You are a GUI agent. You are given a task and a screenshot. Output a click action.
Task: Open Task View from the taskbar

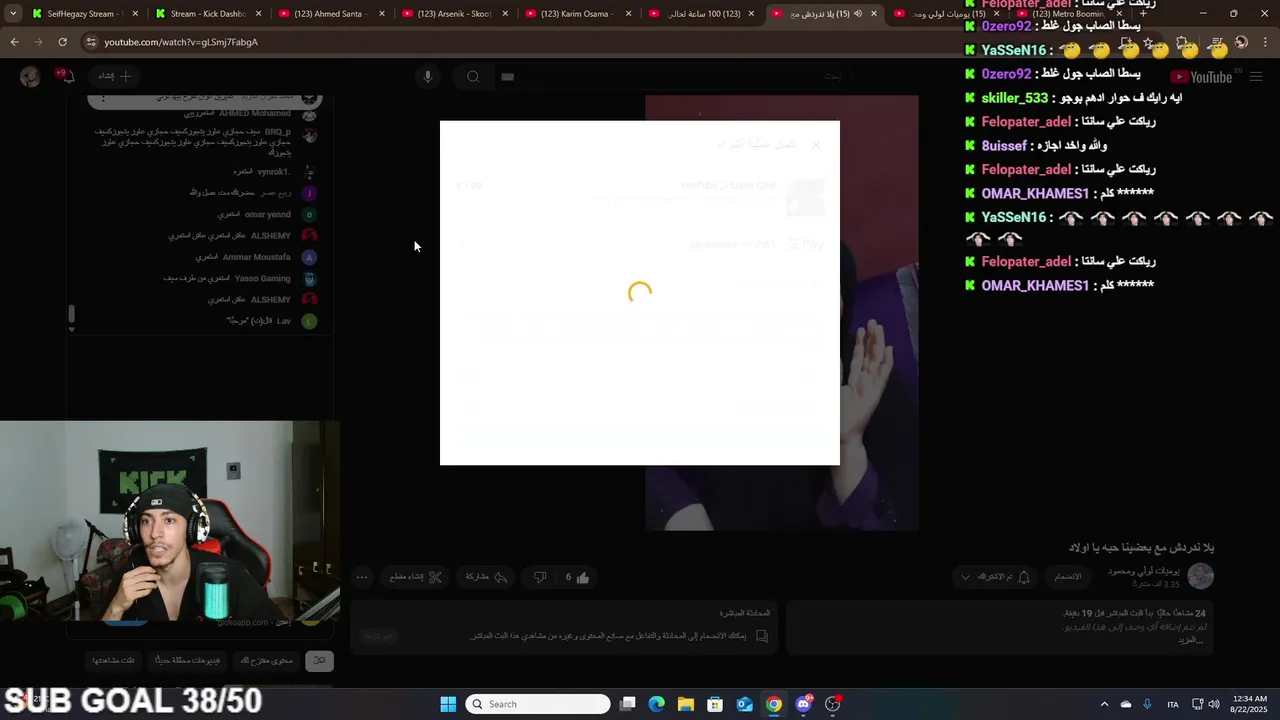(x=628, y=704)
